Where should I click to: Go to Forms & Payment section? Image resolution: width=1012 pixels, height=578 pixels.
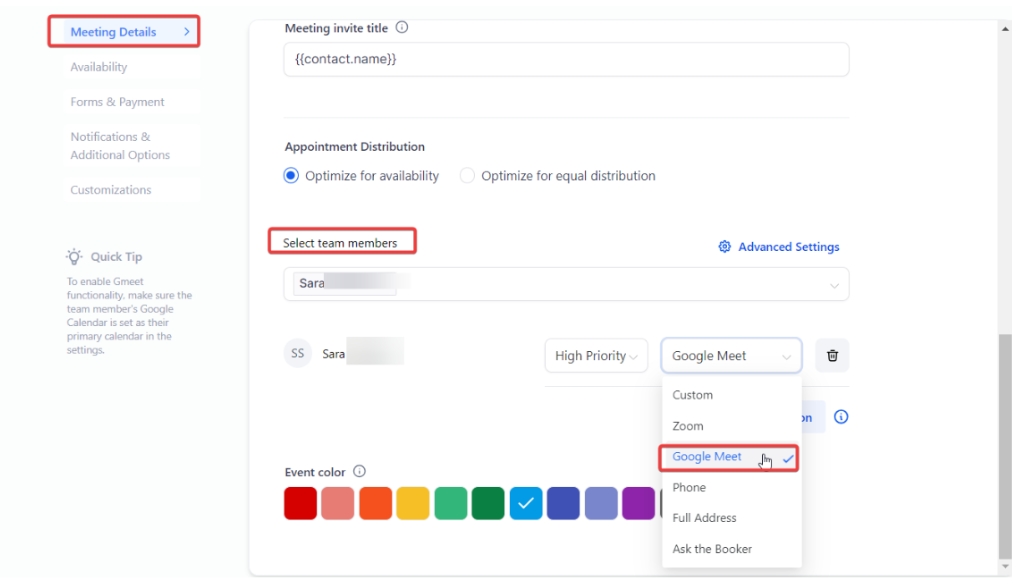coord(117,102)
